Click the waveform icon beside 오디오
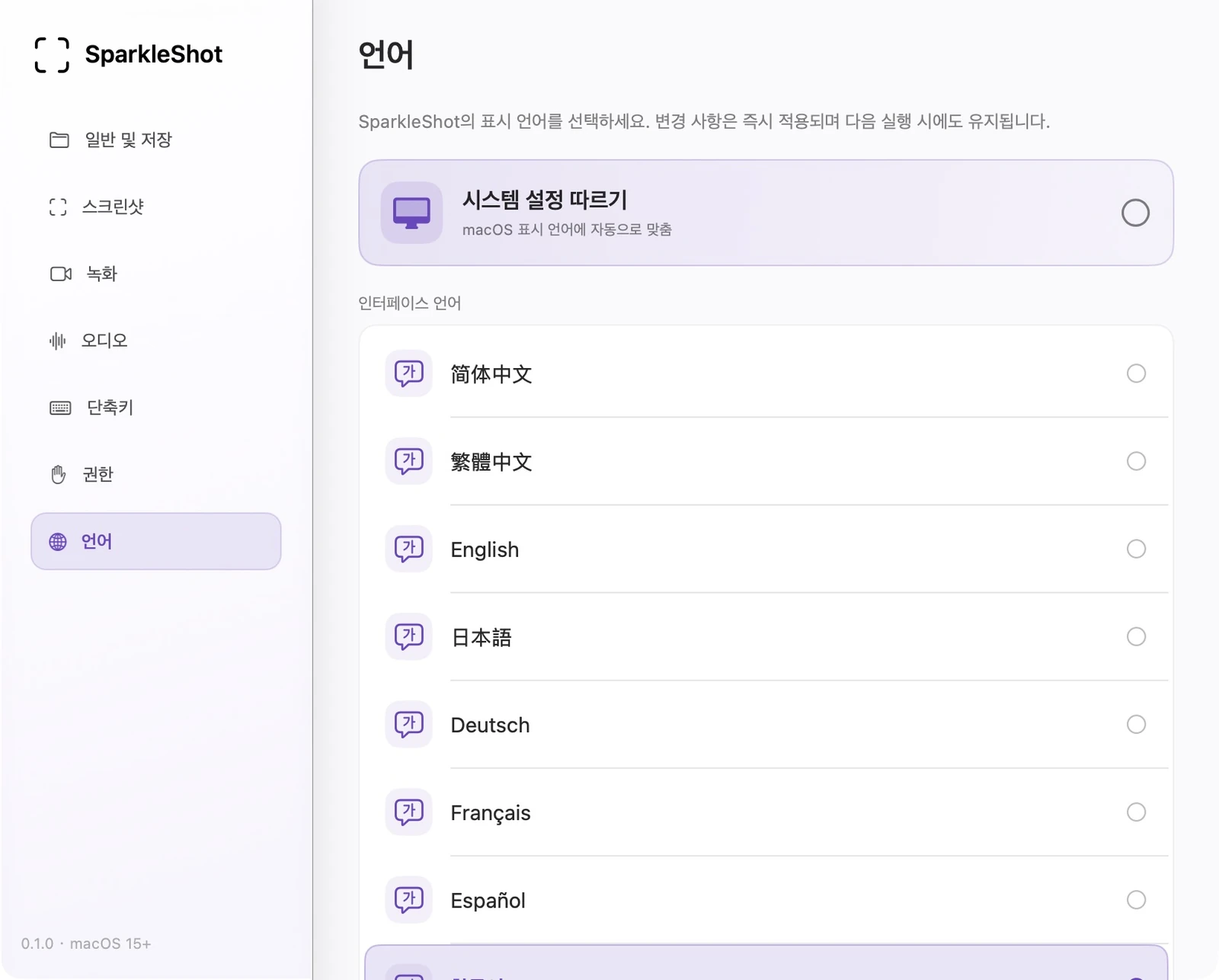The width and height of the screenshot is (1219, 980). click(58, 341)
